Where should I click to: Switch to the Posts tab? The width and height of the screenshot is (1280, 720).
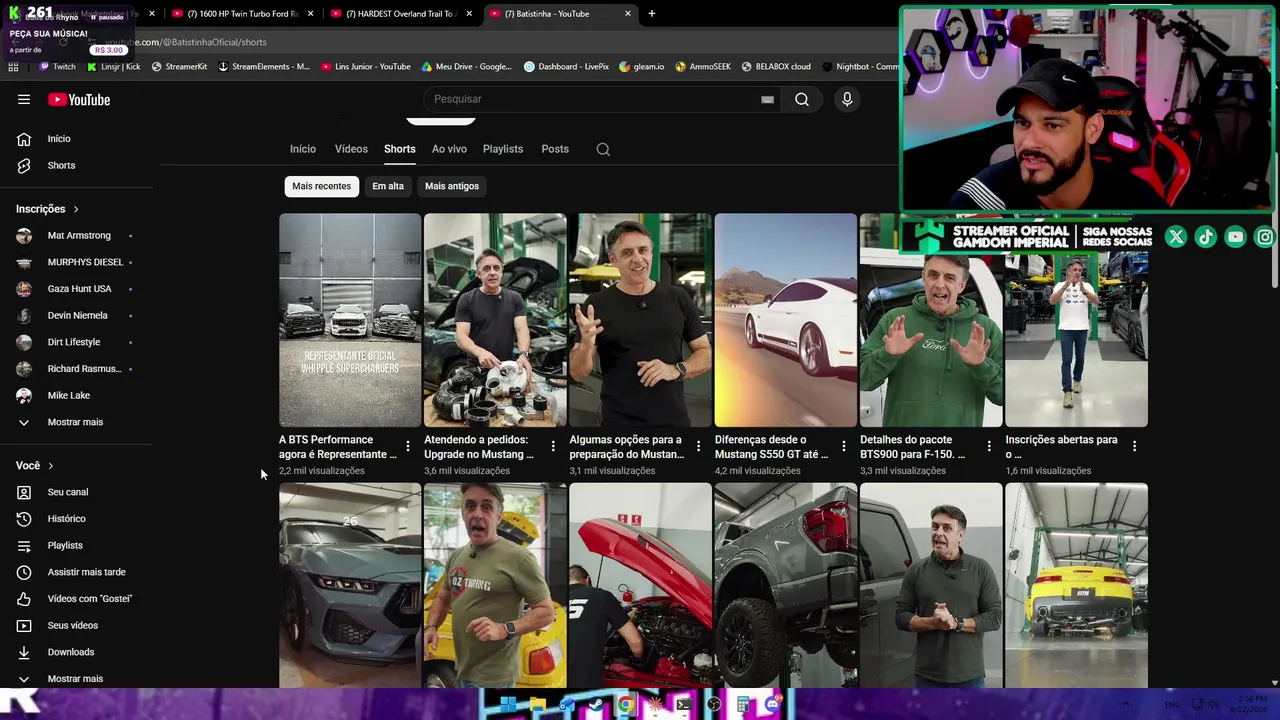click(555, 149)
